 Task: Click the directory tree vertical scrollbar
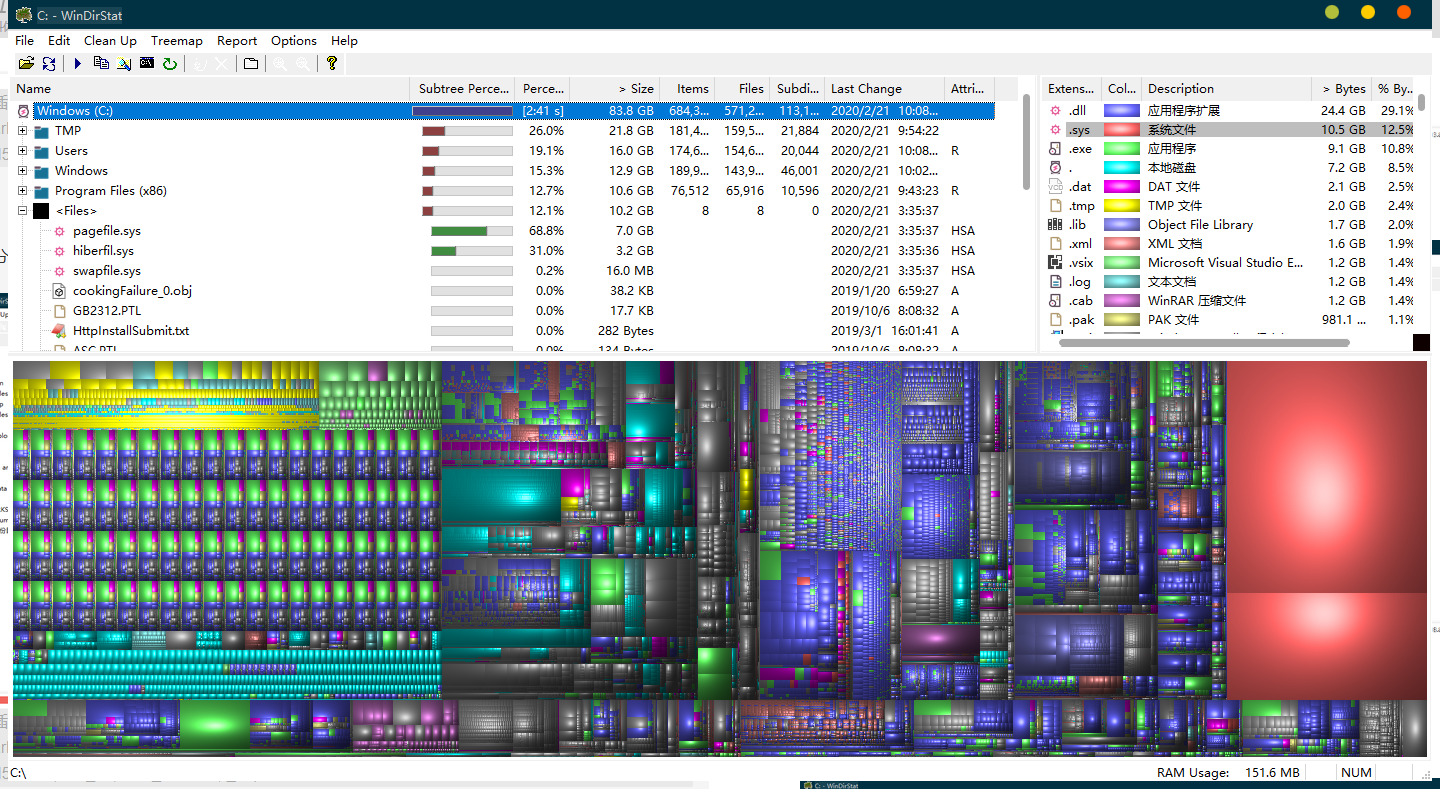click(1026, 141)
